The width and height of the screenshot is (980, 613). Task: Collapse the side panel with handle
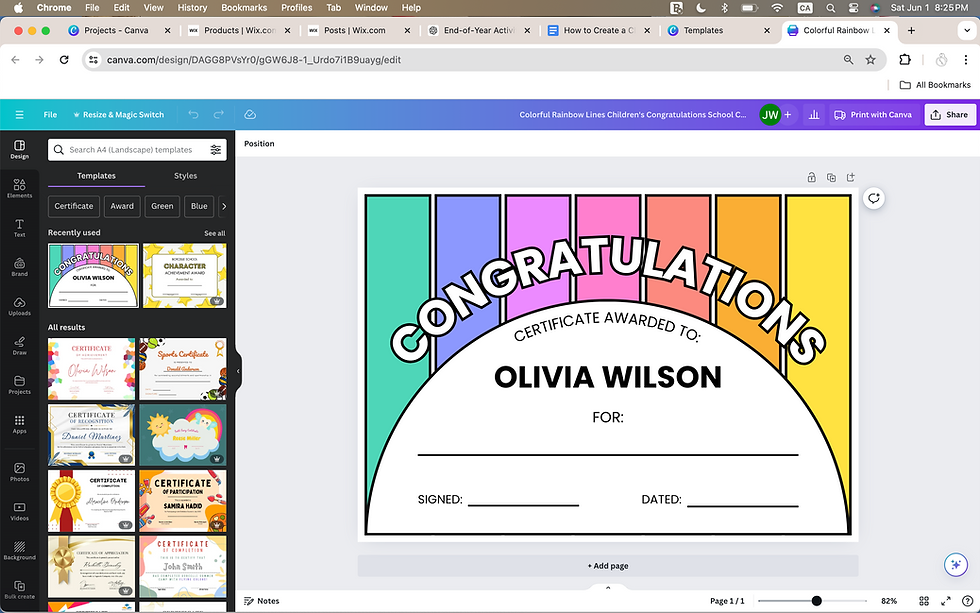238,371
